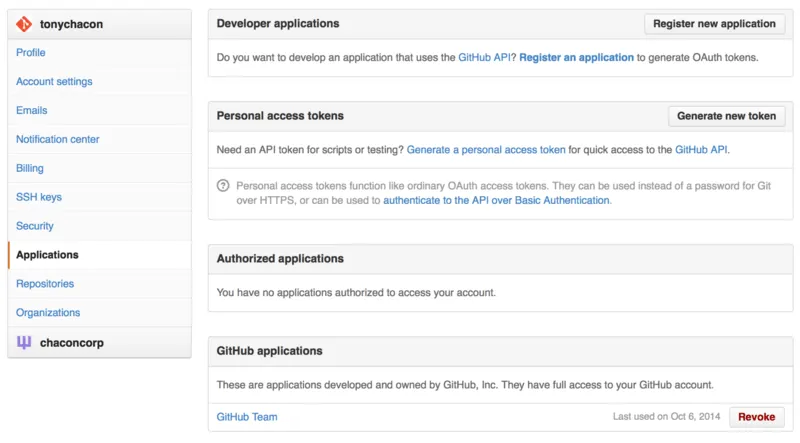Image resolution: width=800 pixels, height=443 pixels.
Task: Click the Authorized applications heading
Action: [x=280, y=259]
